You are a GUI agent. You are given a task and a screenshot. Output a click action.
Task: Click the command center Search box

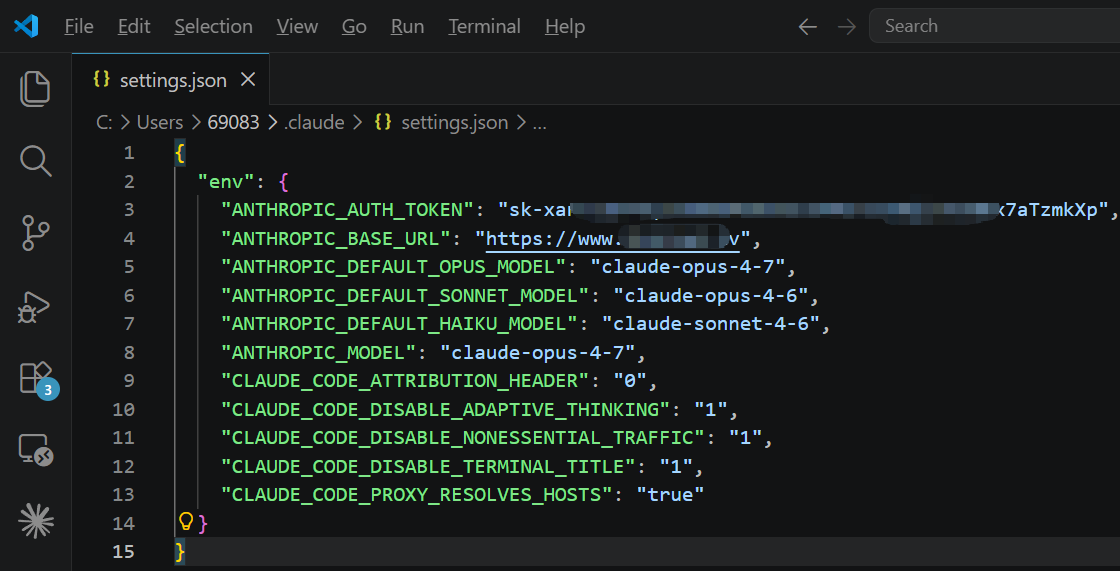tap(994, 26)
